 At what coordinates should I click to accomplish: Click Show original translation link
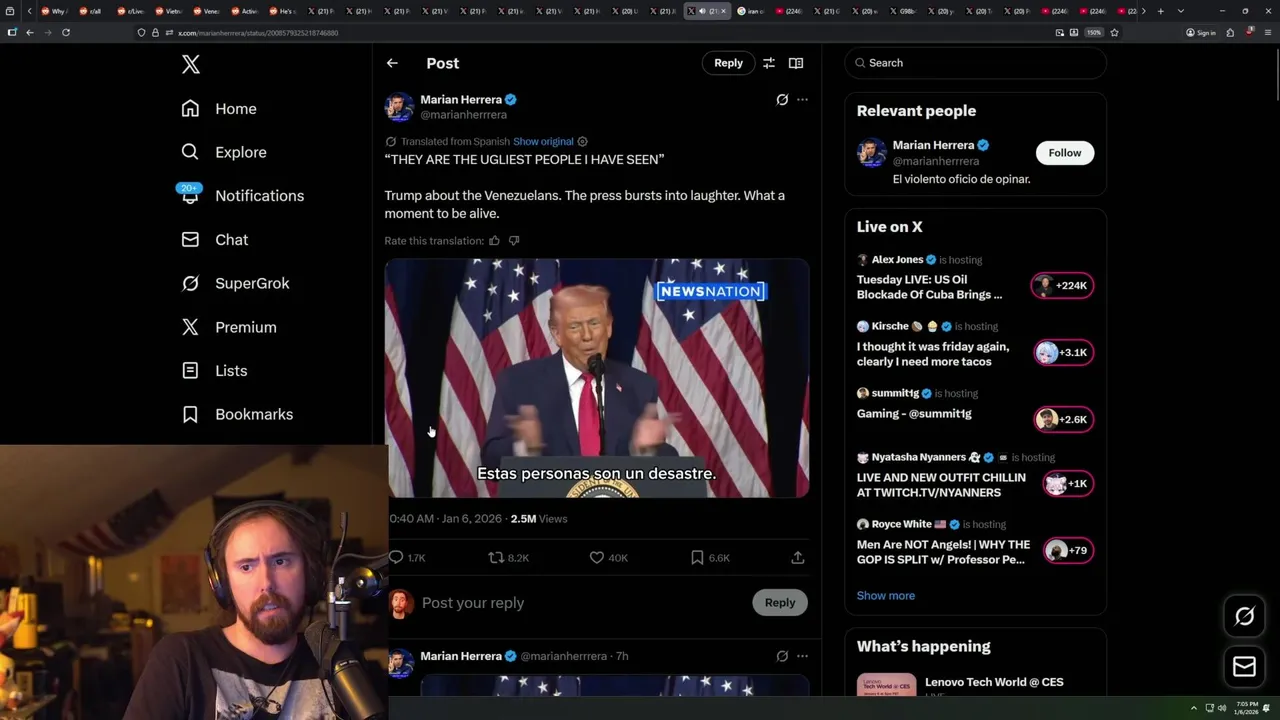pos(543,142)
